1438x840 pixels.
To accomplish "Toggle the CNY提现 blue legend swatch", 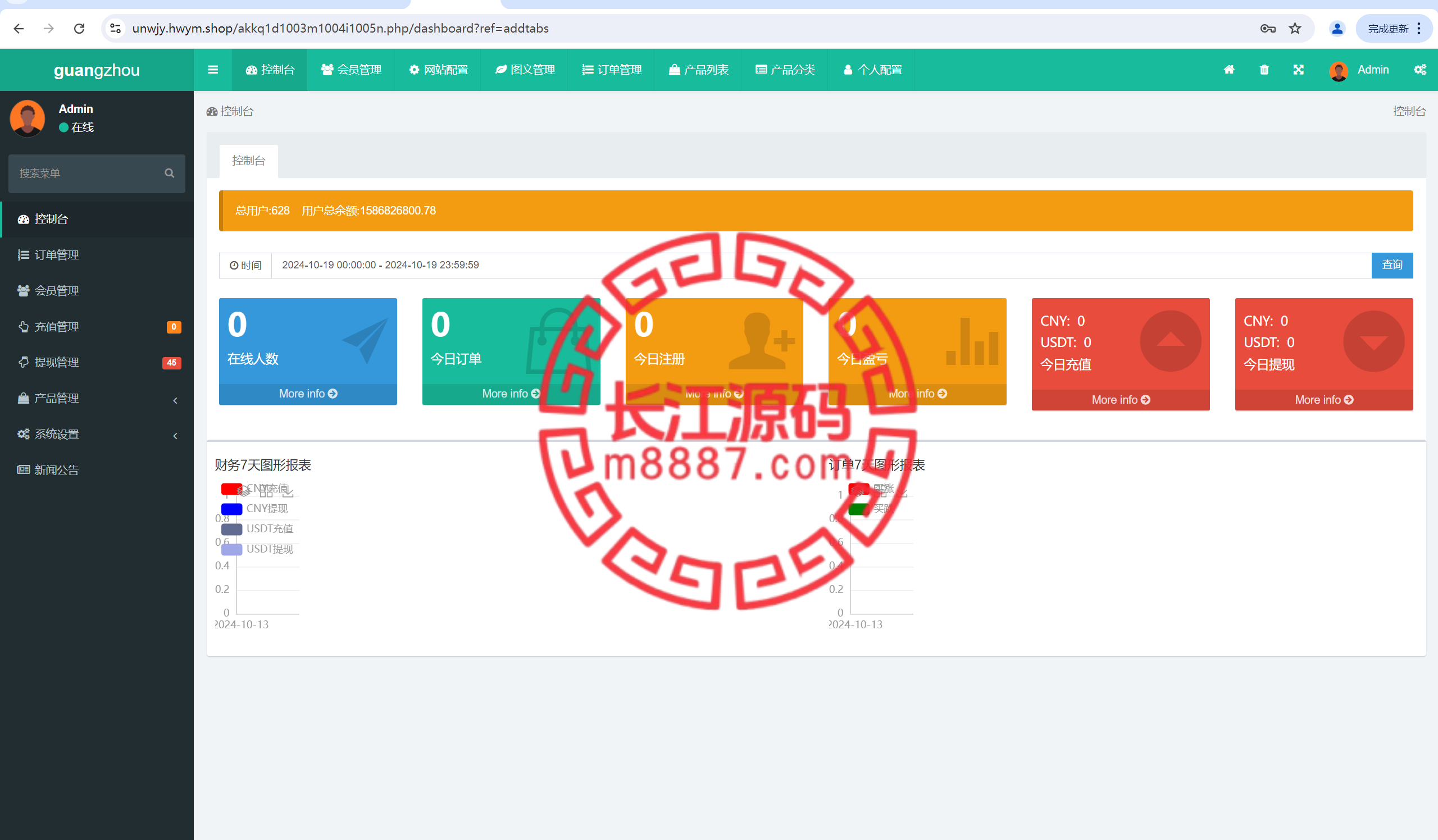I will [231, 509].
